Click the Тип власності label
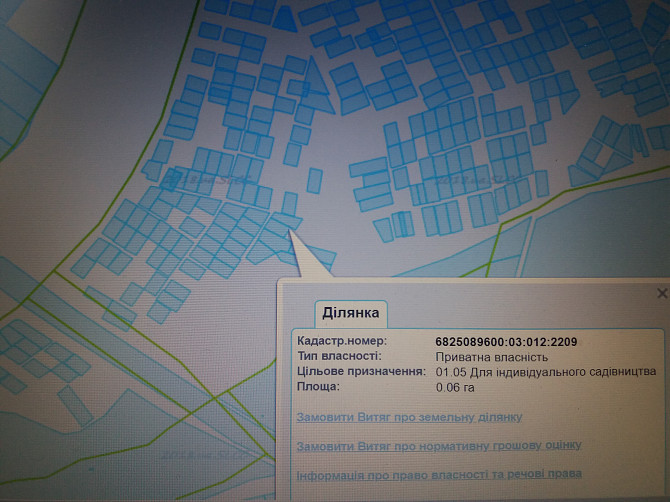This screenshot has width=670, height=502. pos(339,356)
